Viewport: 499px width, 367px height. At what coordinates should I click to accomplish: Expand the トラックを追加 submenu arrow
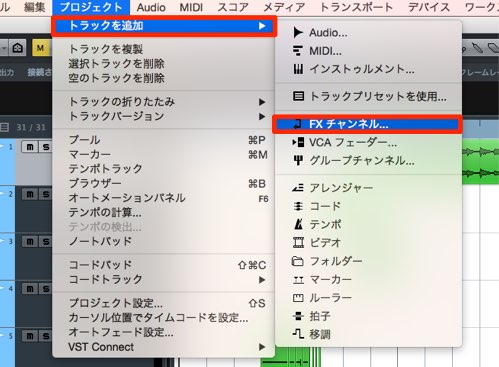pos(262,26)
